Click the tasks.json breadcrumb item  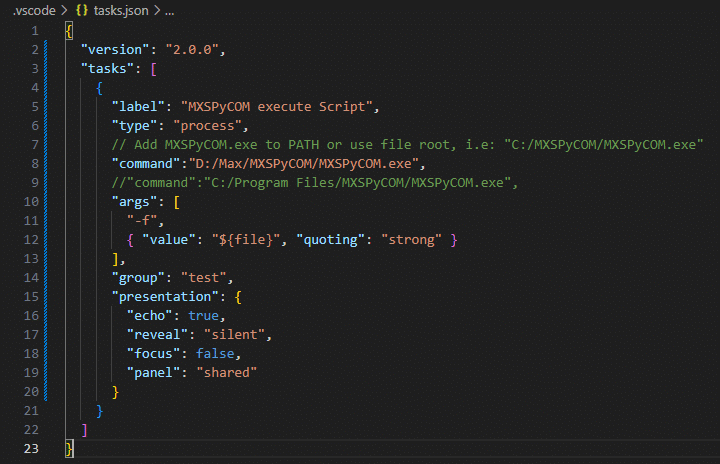coord(121,11)
